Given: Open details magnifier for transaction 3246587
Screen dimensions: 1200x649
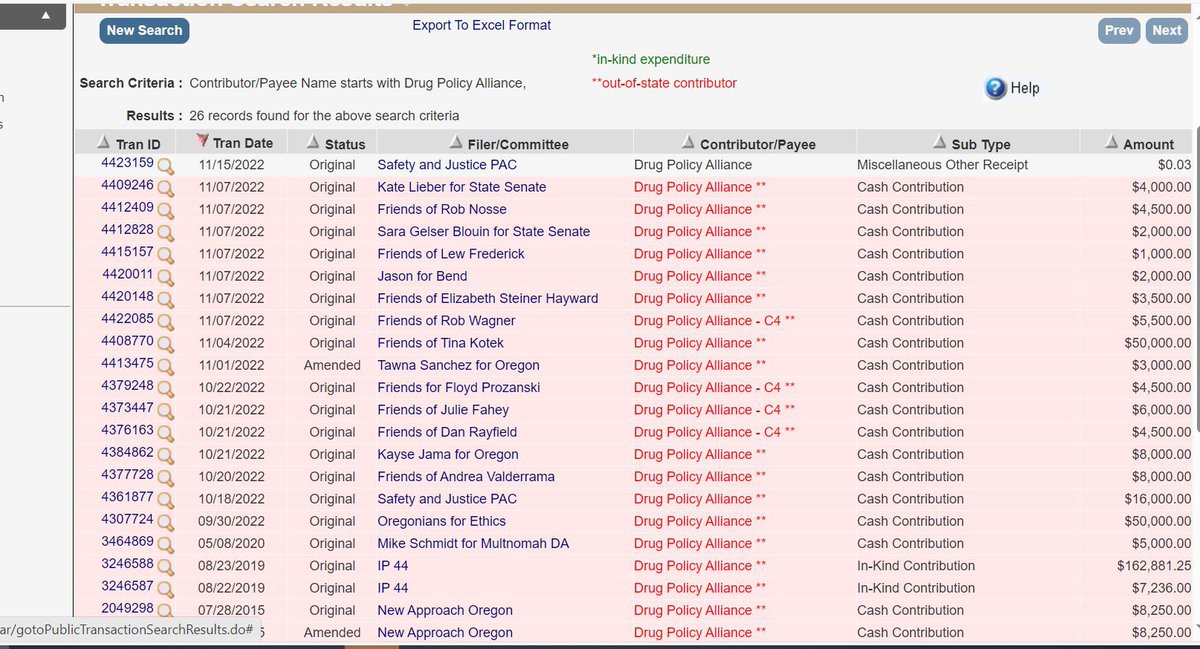Looking at the screenshot, I should coord(165,591).
